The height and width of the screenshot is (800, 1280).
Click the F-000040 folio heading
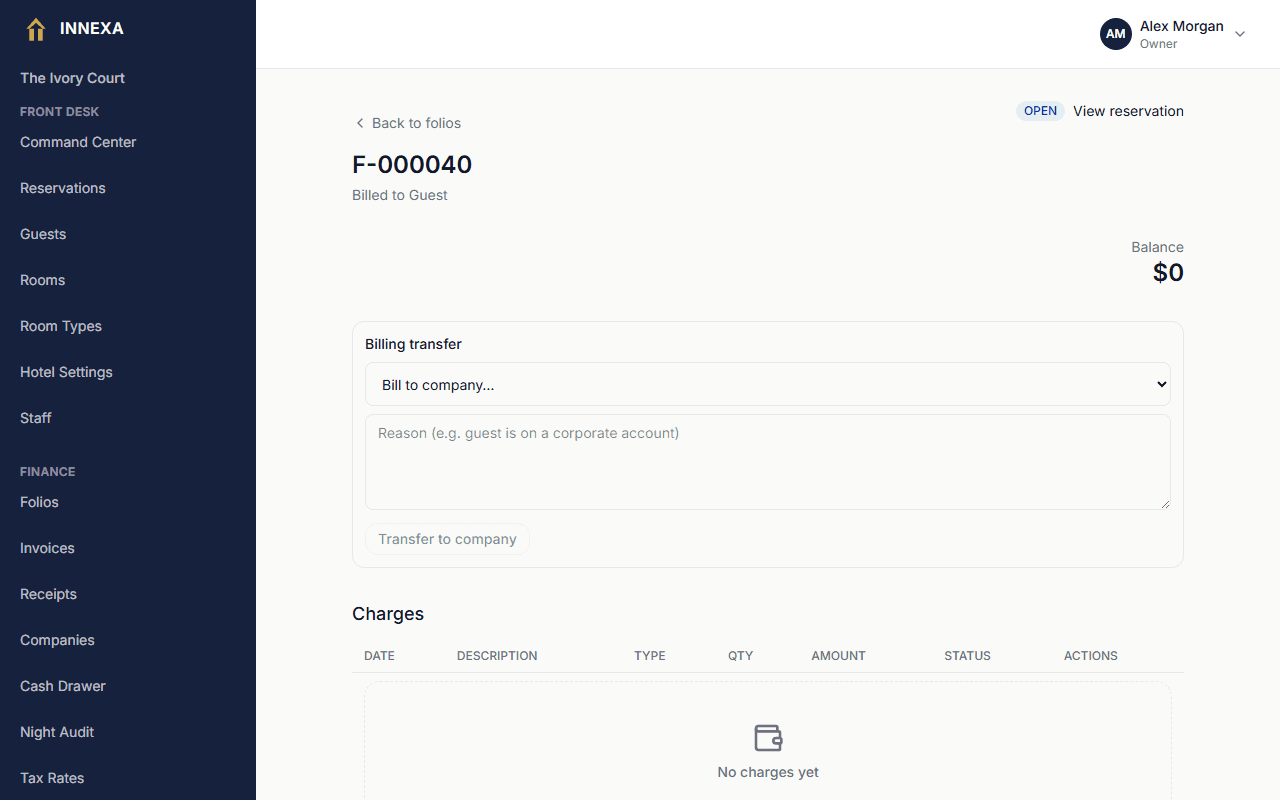point(412,164)
